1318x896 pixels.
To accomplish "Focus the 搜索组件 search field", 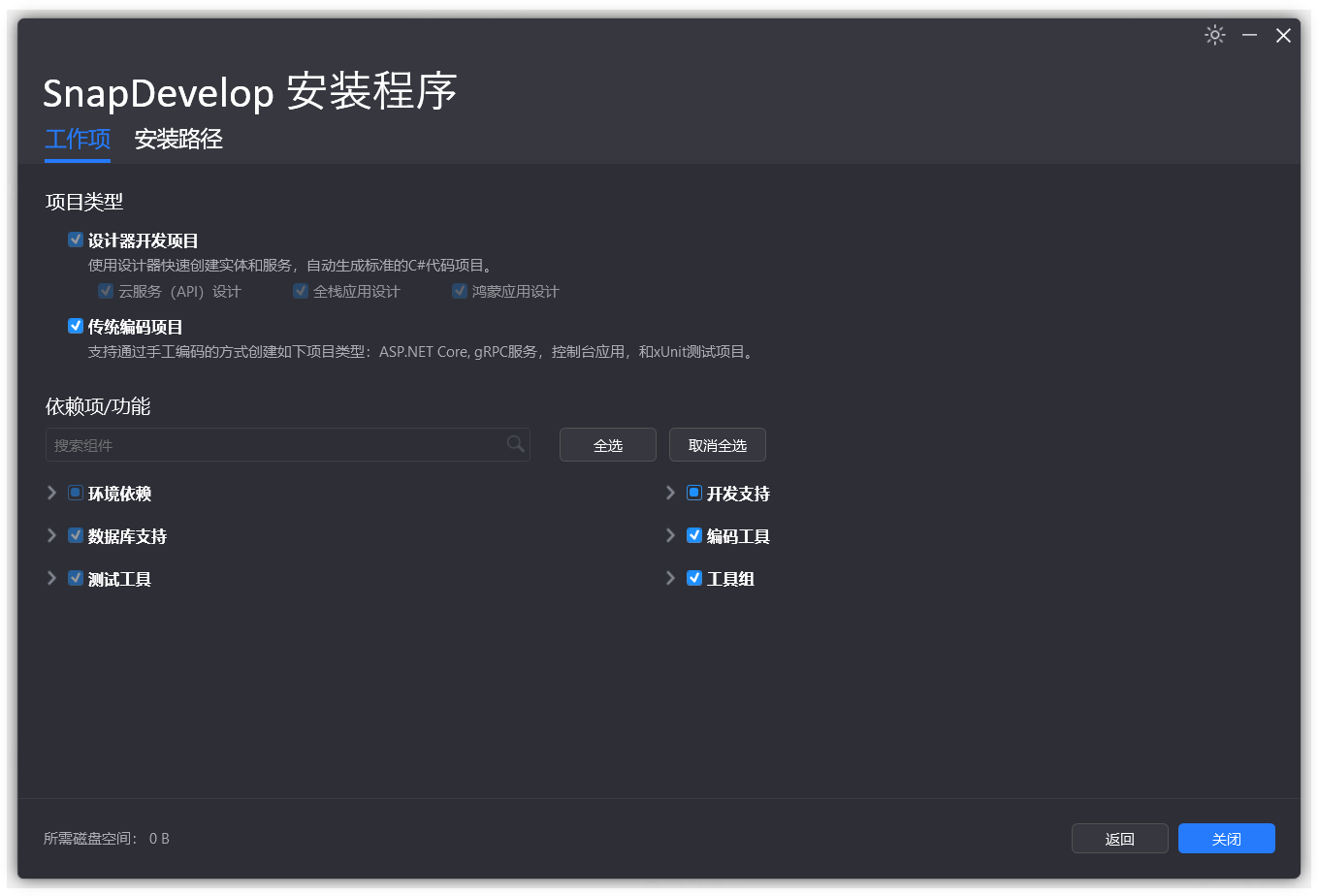I will coord(276,445).
